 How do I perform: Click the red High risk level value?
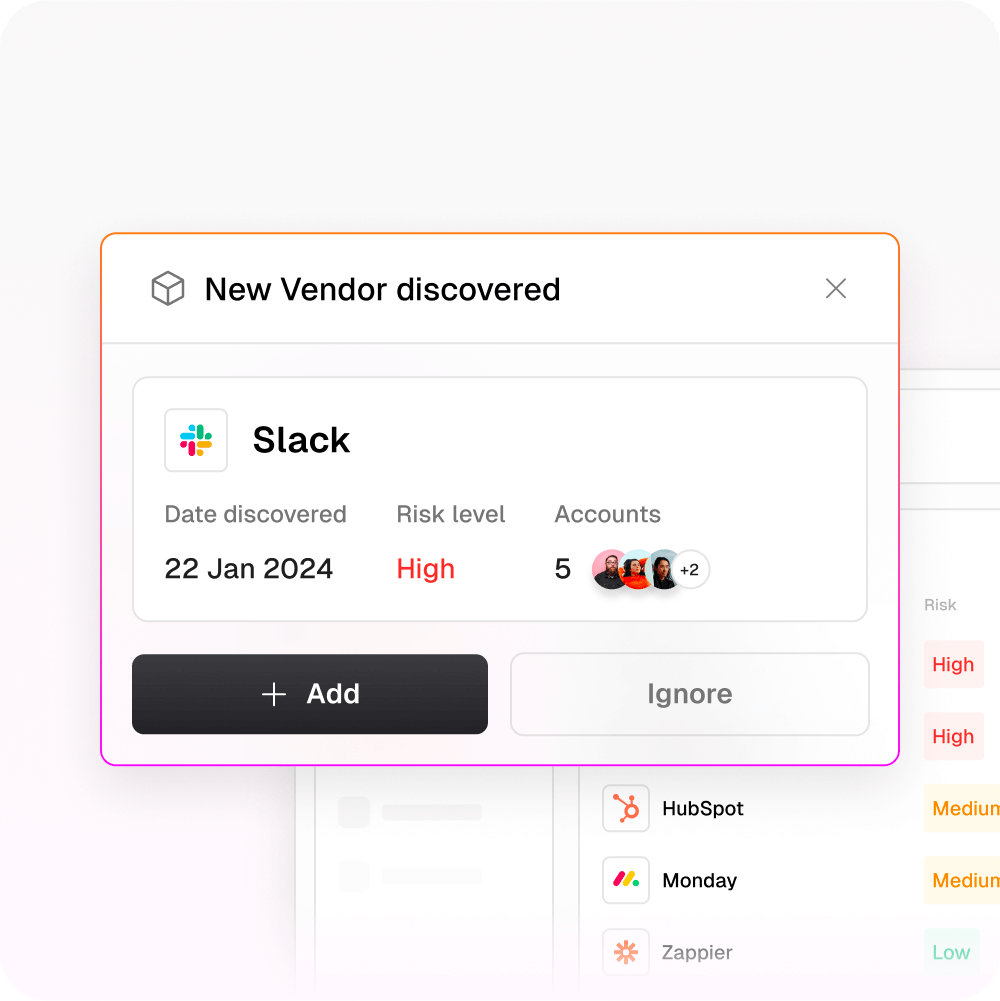(x=425, y=569)
